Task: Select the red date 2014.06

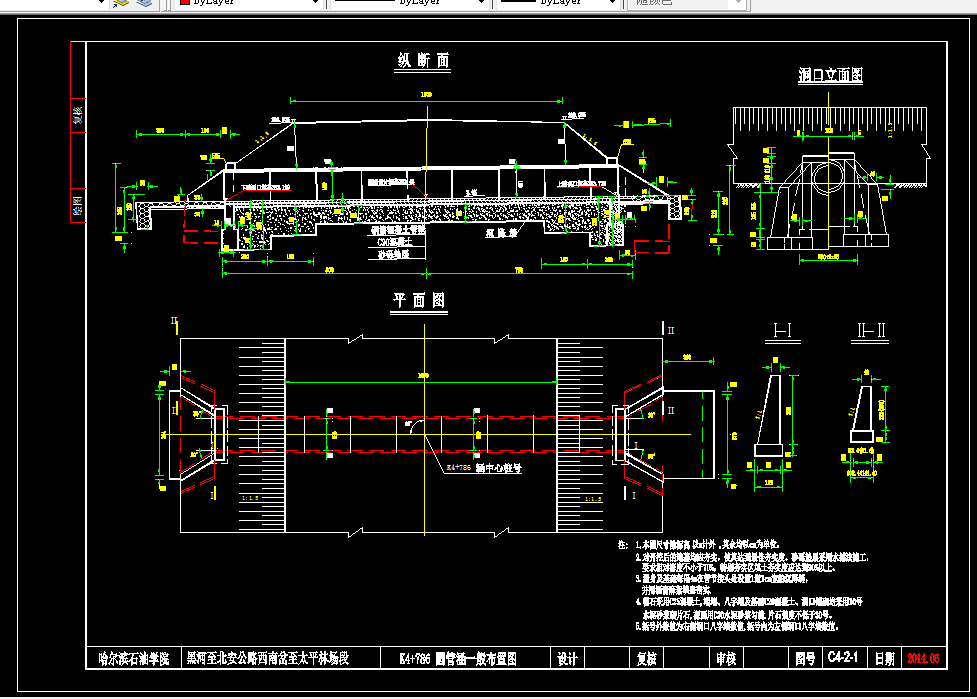Action: (923, 658)
